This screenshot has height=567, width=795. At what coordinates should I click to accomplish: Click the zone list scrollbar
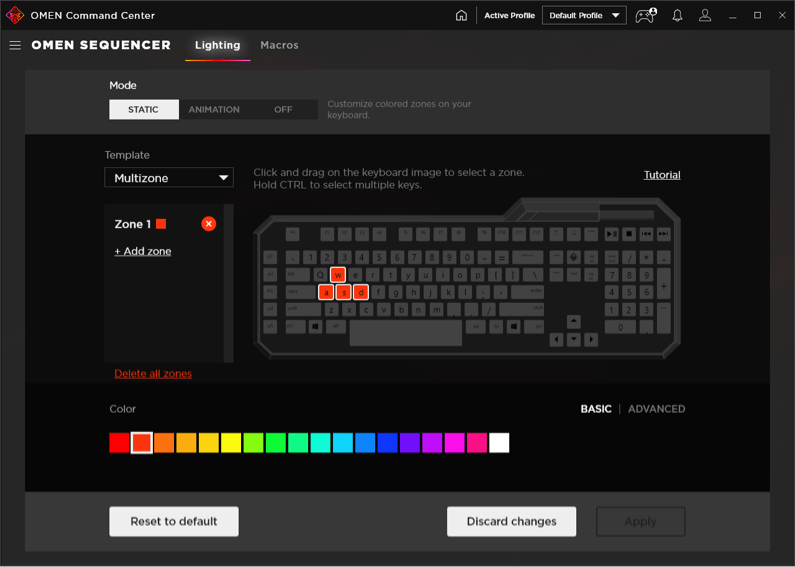click(x=229, y=283)
